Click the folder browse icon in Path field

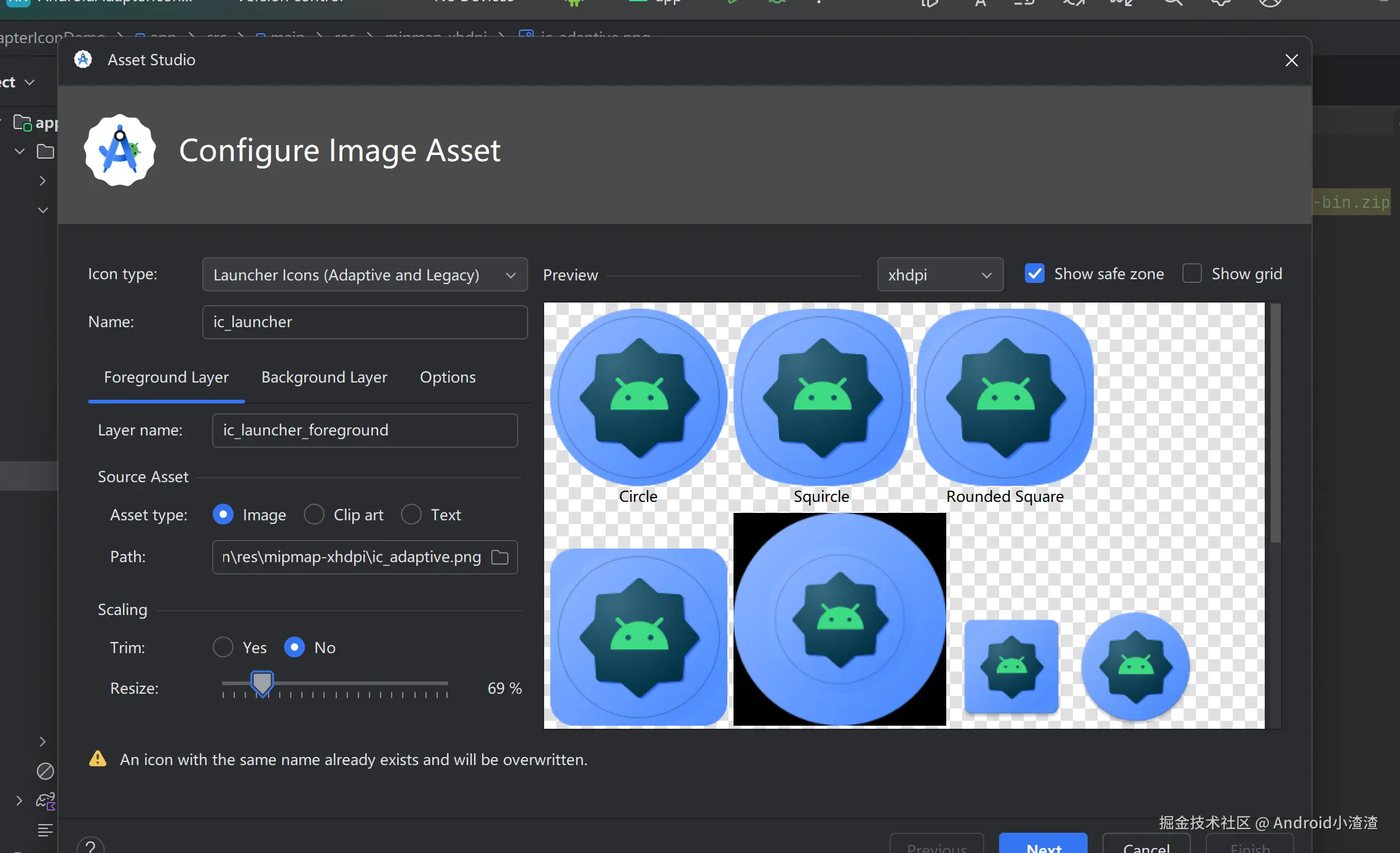point(500,557)
